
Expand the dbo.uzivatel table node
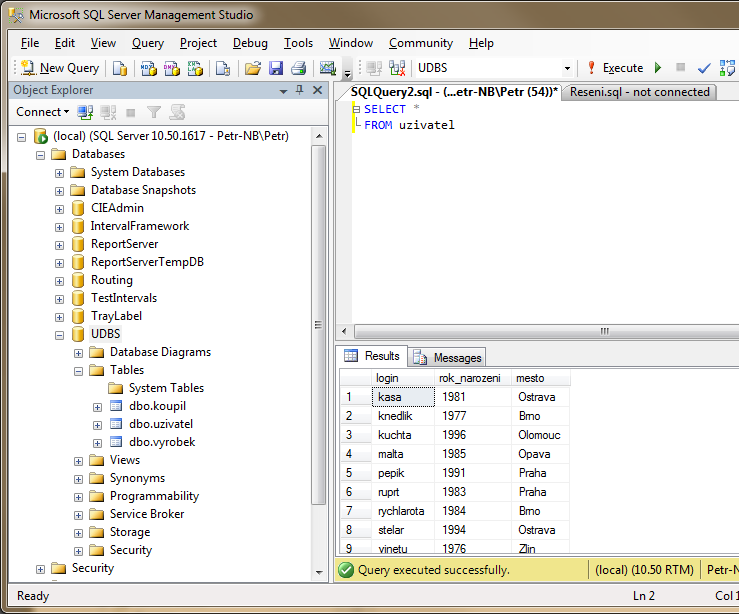click(98, 425)
